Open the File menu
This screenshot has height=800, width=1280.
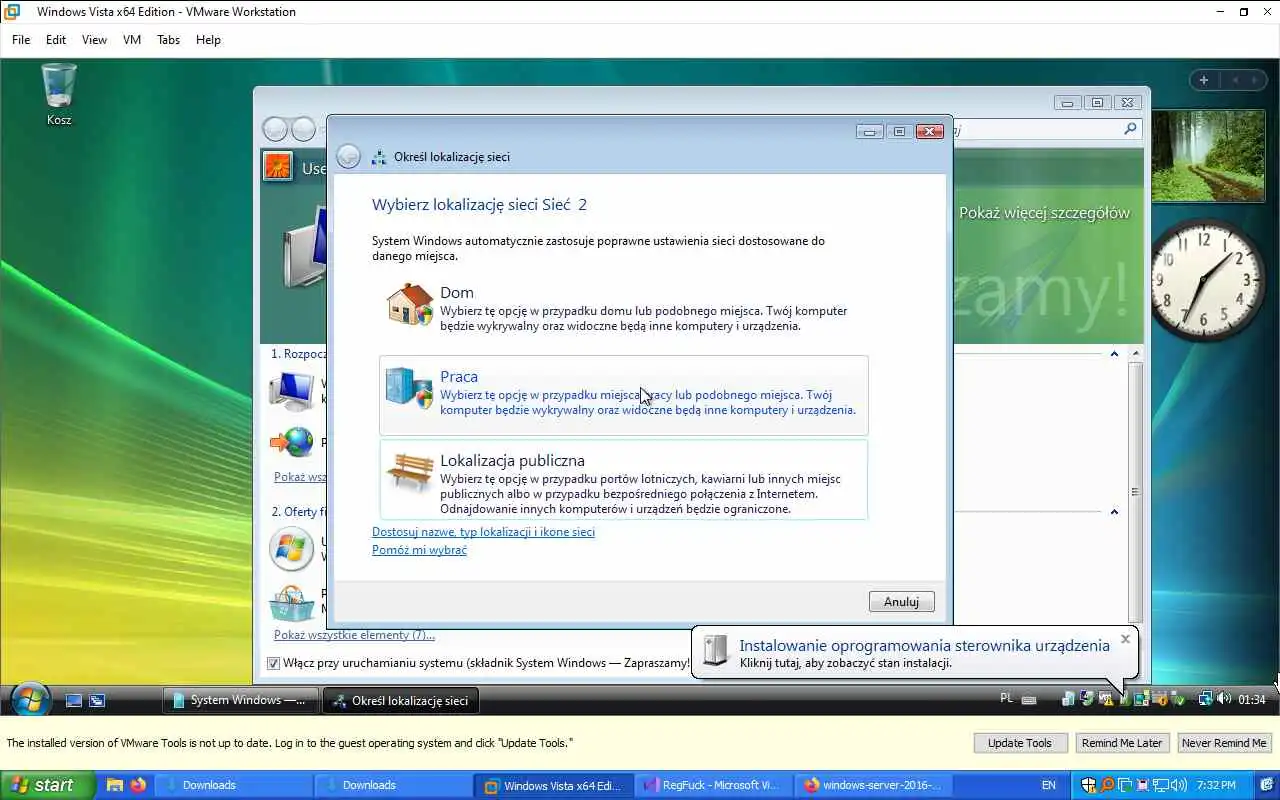(x=21, y=40)
